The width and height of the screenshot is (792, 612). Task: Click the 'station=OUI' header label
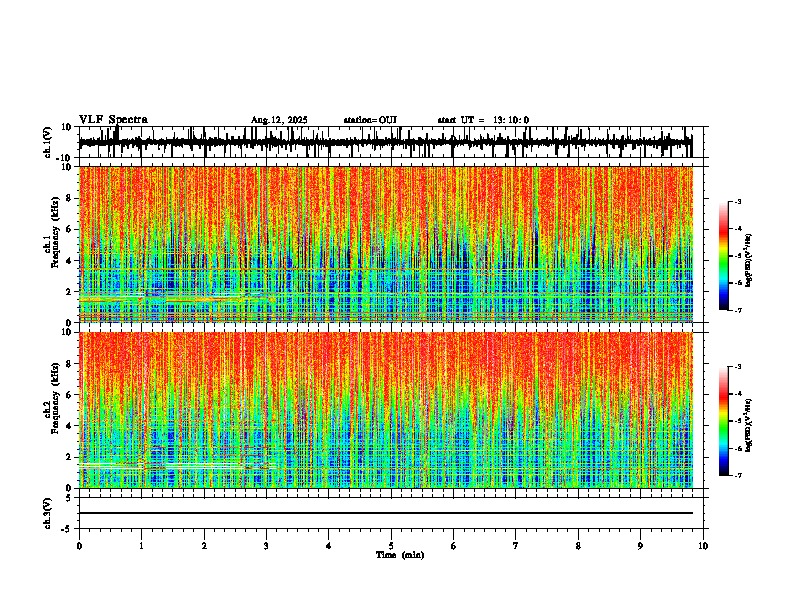pos(370,120)
